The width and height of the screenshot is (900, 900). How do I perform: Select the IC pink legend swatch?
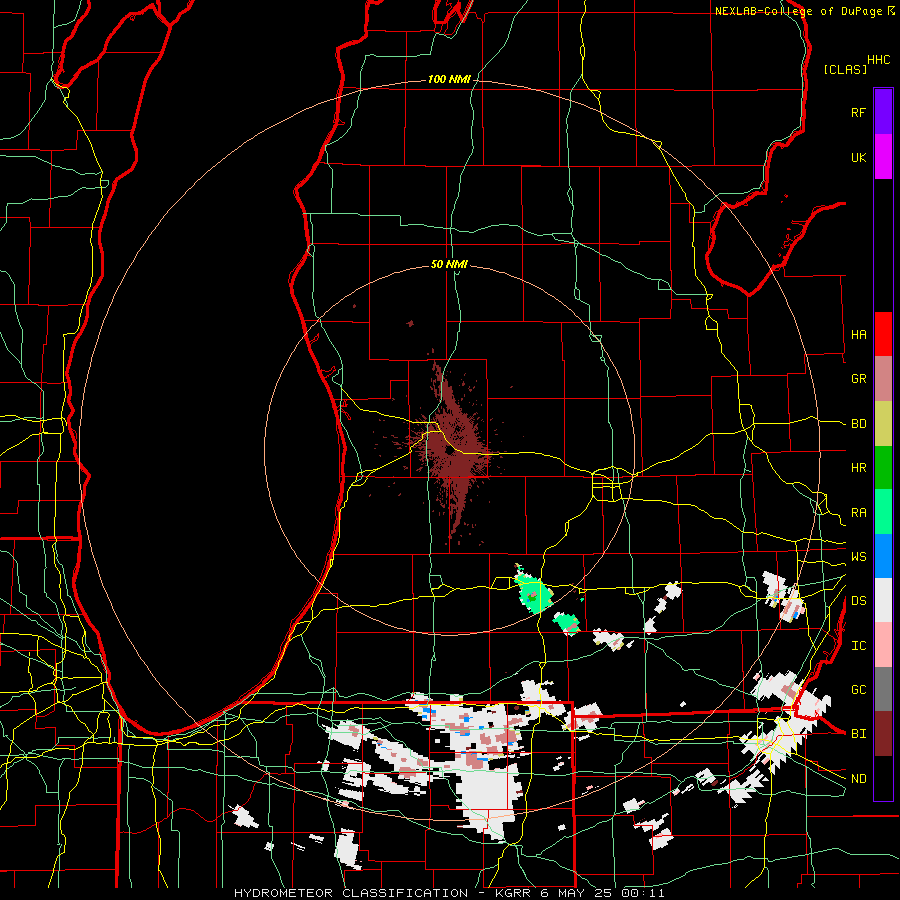click(x=883, y=645)
